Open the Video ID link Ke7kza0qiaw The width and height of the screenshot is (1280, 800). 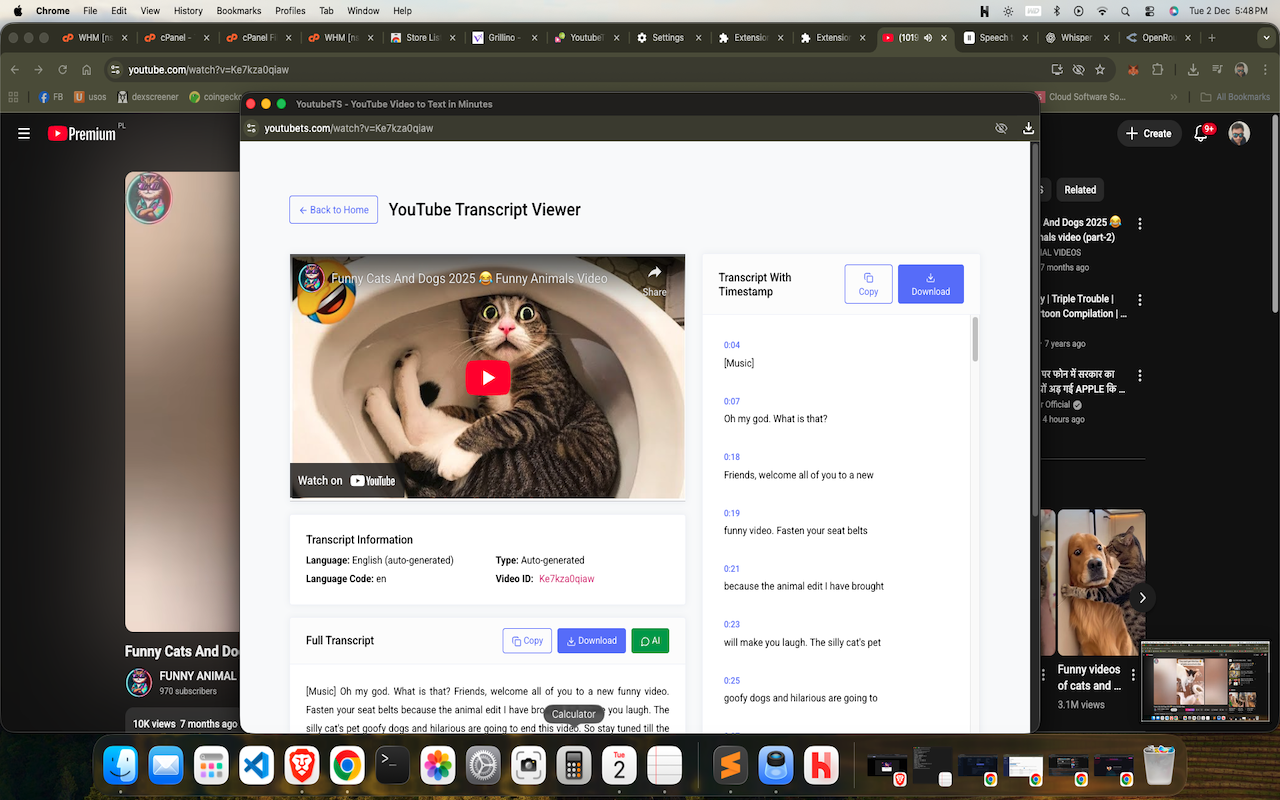(565, 578)
